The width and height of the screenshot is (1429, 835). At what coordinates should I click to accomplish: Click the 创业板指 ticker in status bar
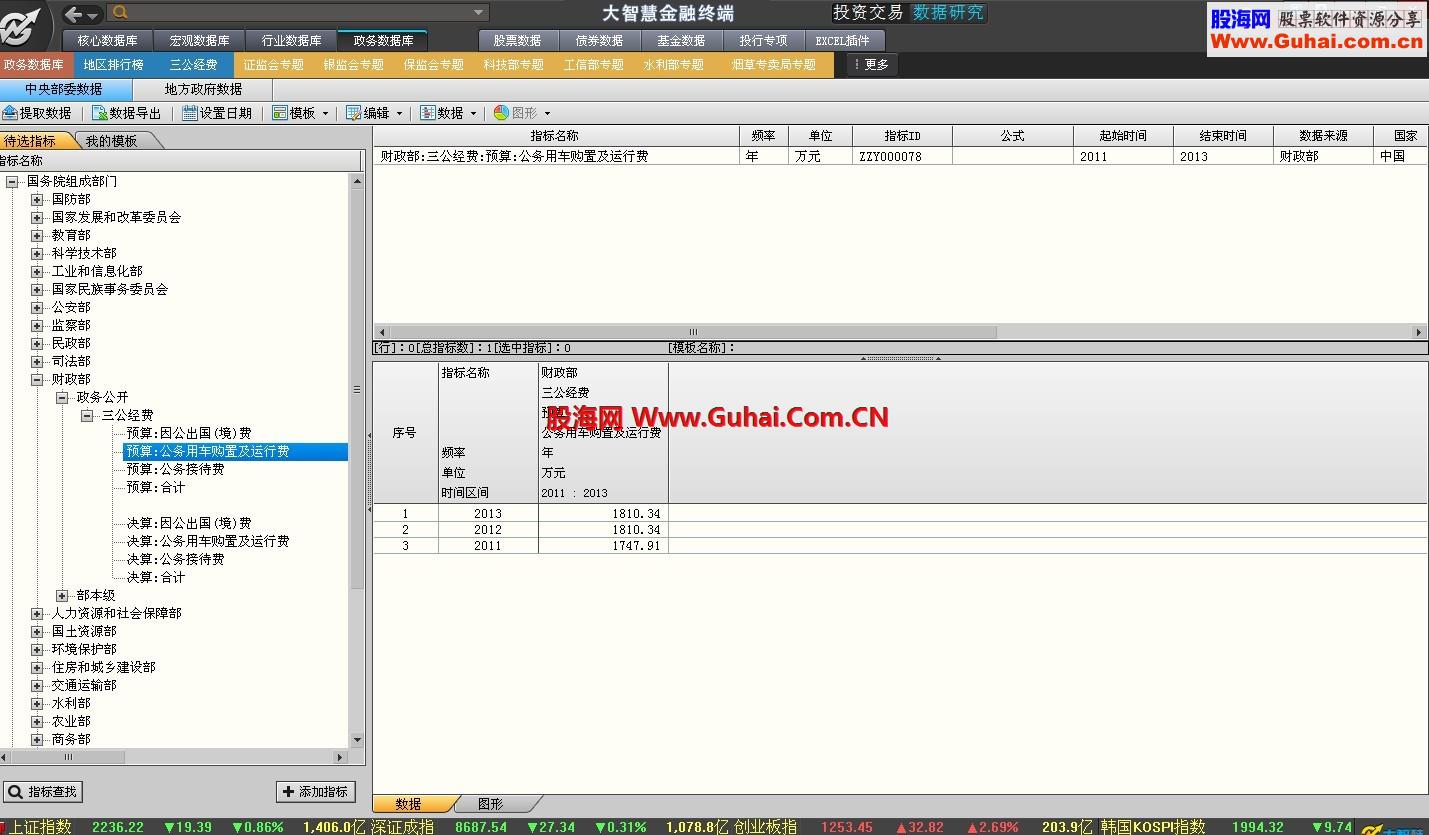pos(765,827)
